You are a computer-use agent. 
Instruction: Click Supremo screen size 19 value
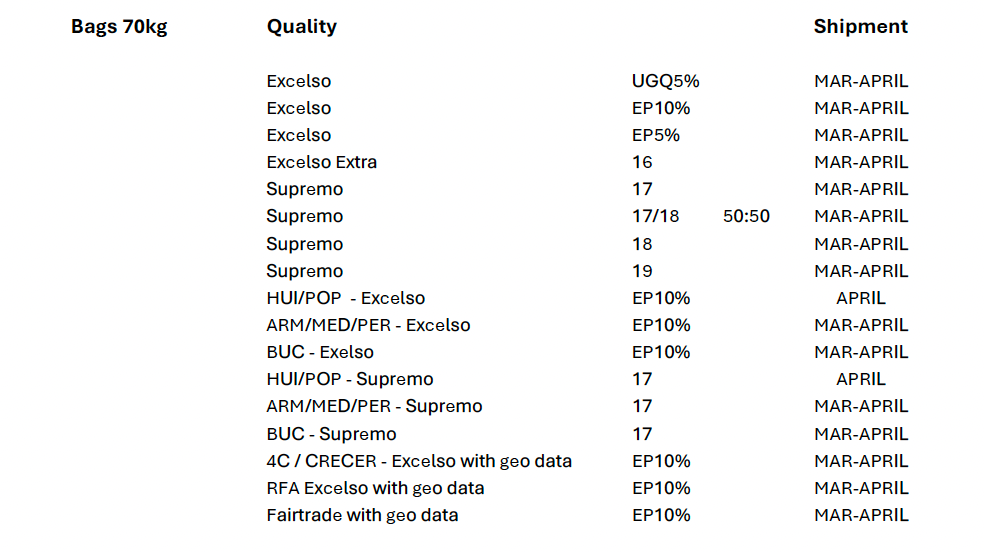coord(642,271)
